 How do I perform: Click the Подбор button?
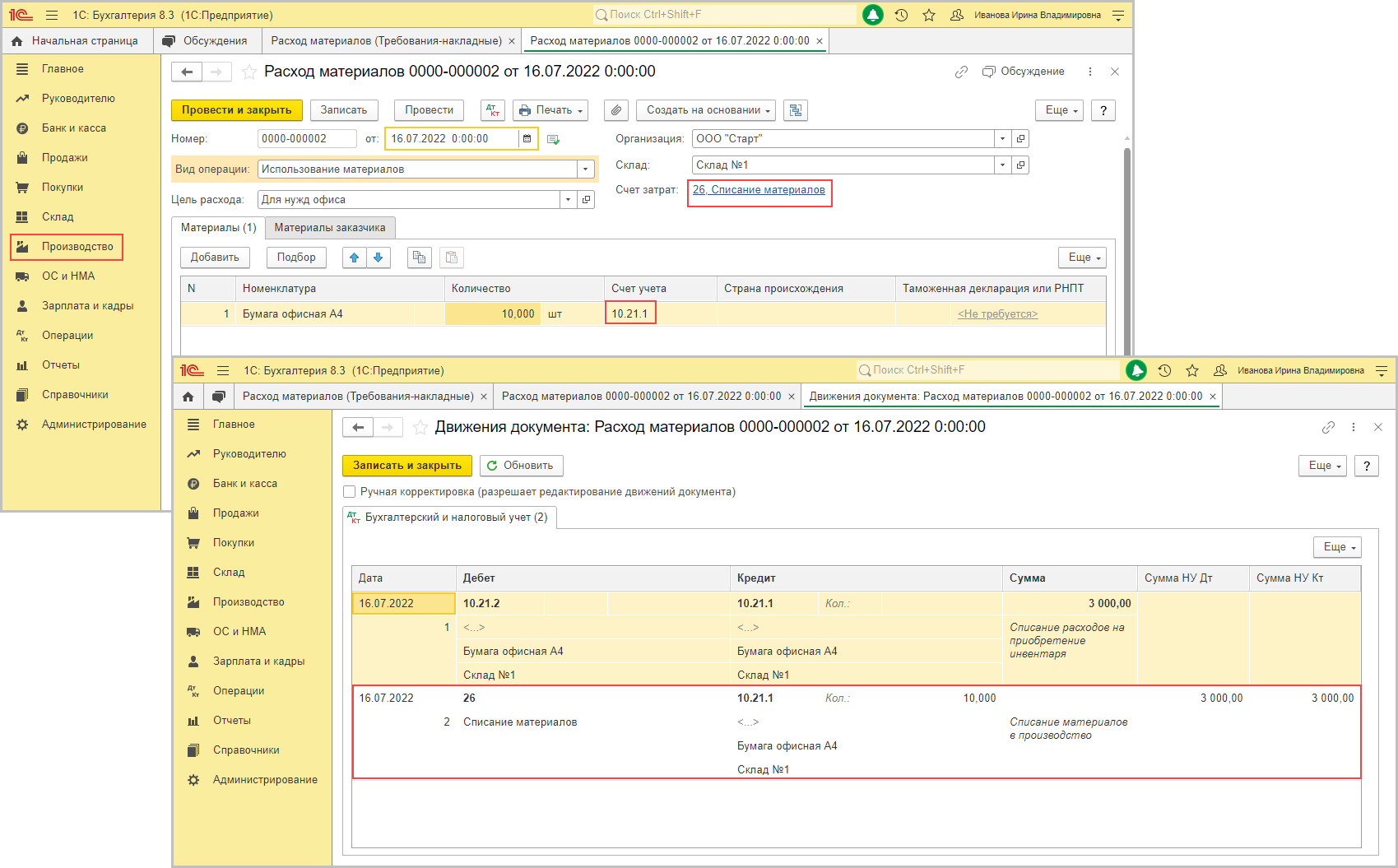click(296, 258)
